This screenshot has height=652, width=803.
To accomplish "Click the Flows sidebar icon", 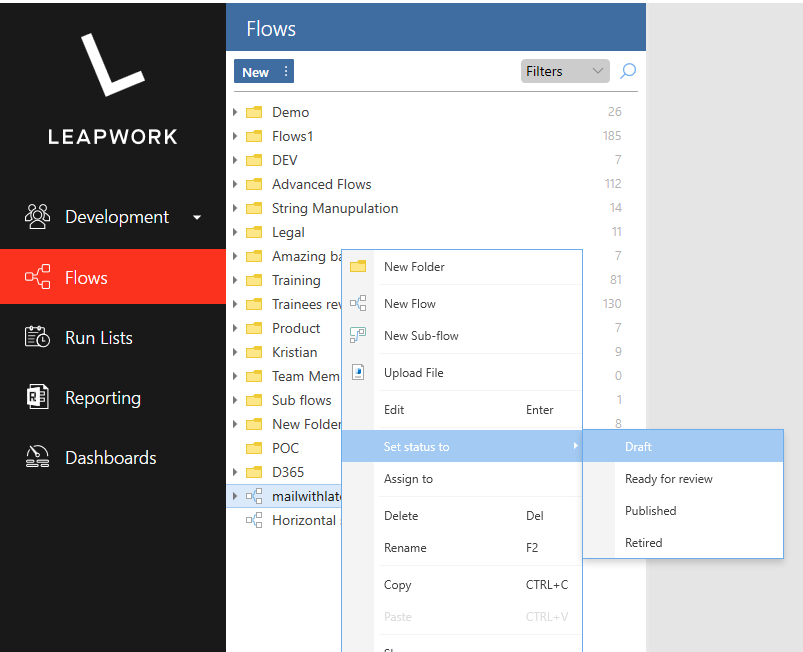I will (37, 277).
